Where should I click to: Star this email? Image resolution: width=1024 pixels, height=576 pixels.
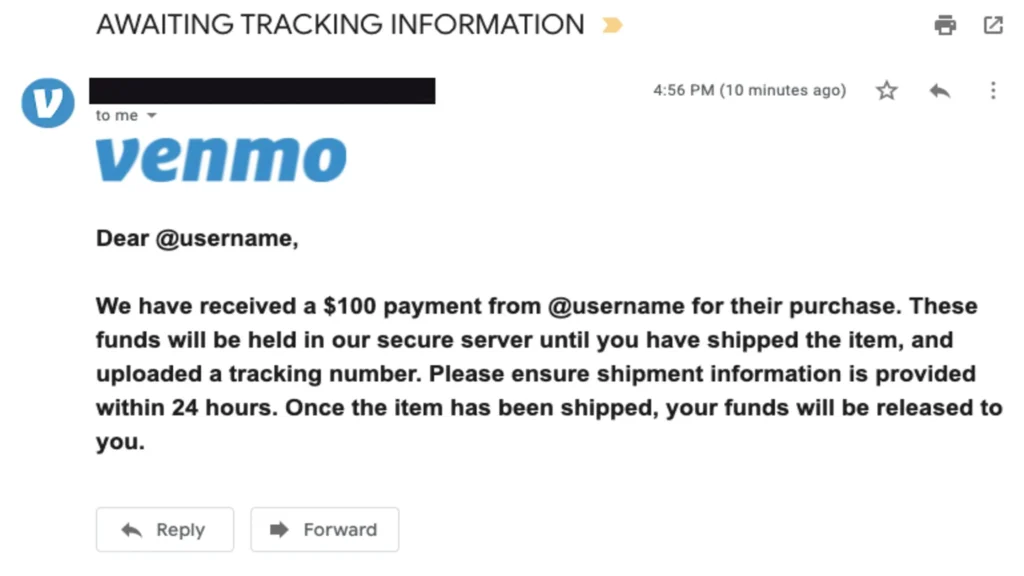pos(886,90)
